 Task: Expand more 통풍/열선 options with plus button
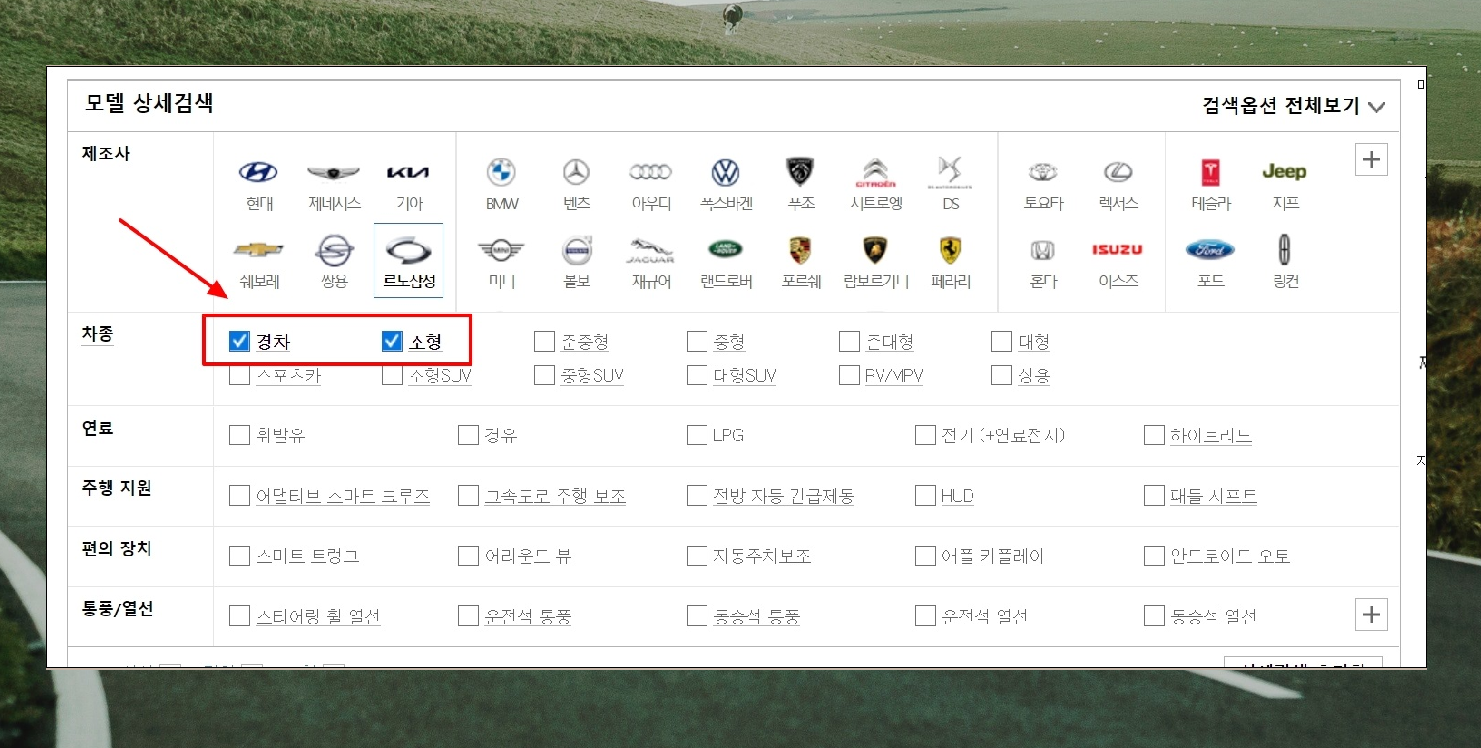point(1371,614)
